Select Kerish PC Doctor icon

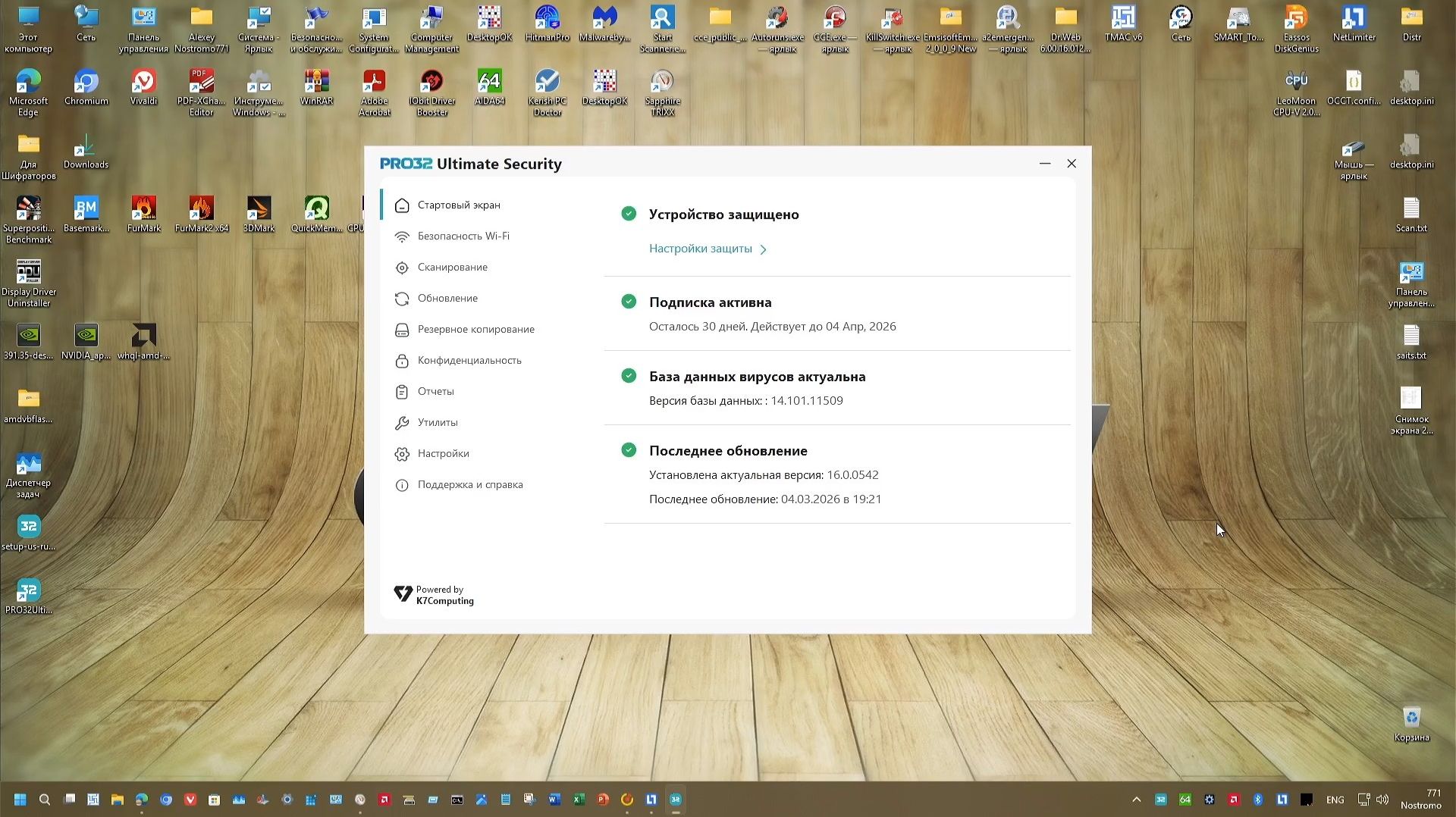547,92
